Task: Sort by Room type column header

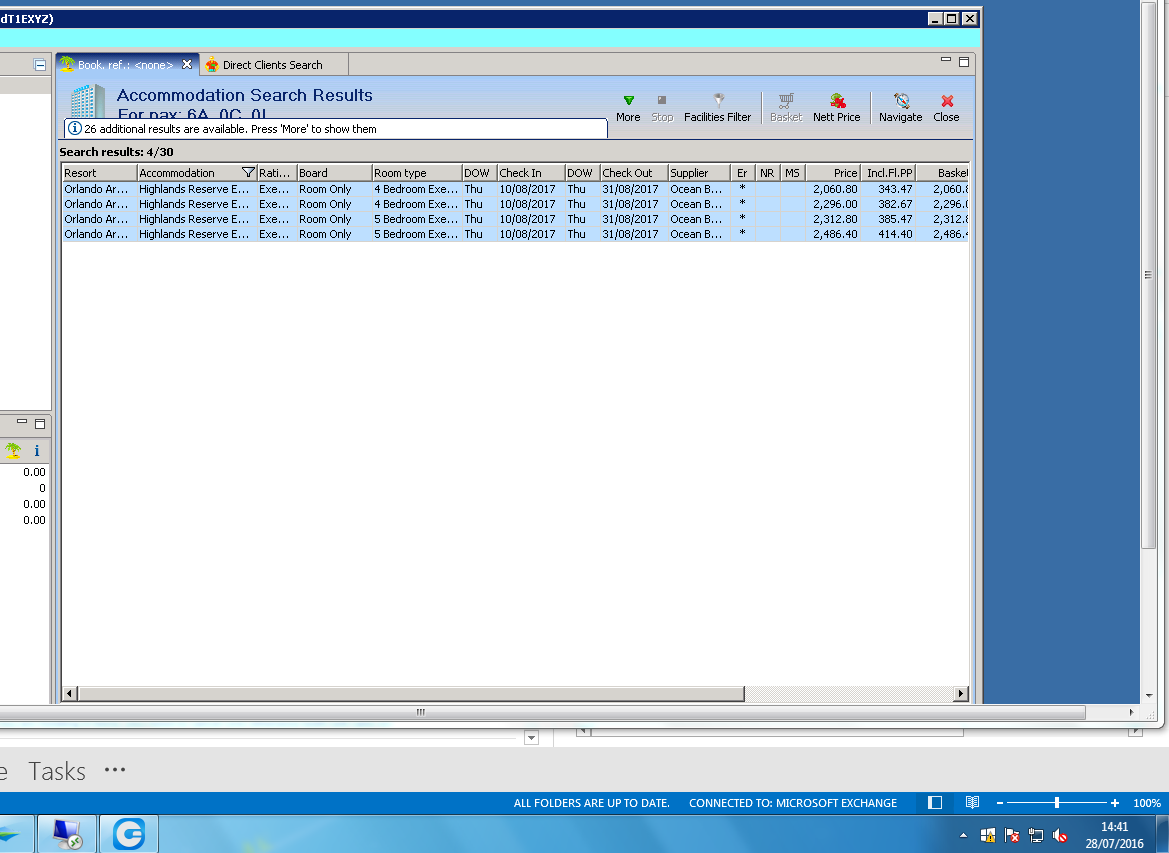Action: click(417, 172)
